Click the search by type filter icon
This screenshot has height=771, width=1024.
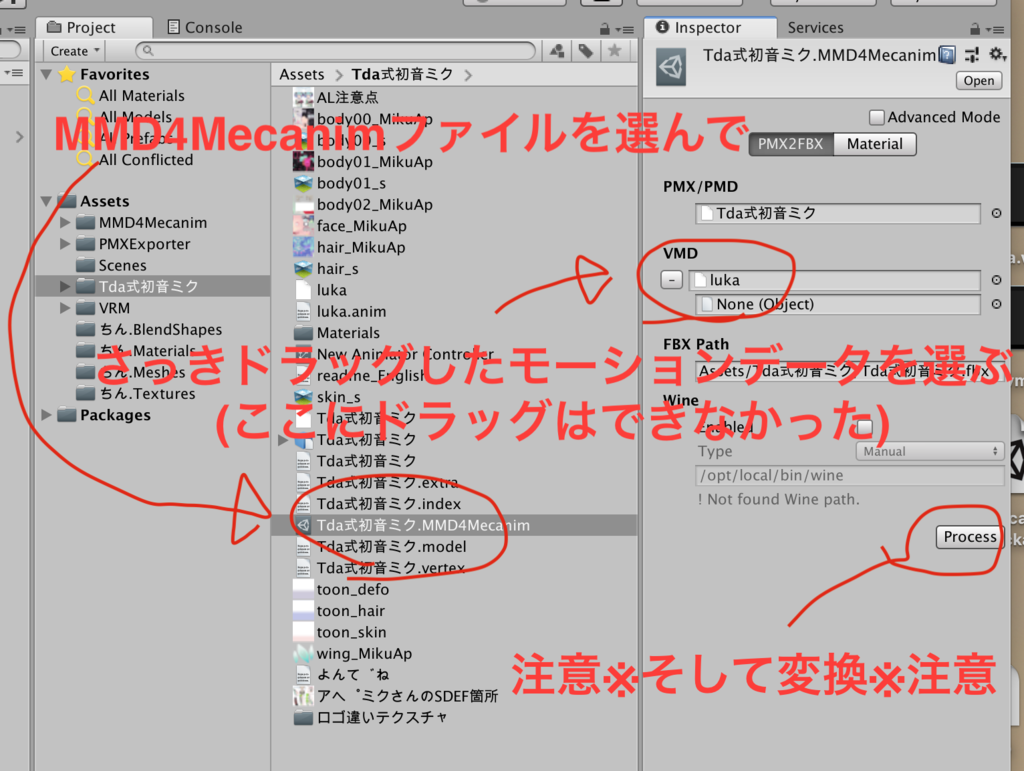pos(557,50)
